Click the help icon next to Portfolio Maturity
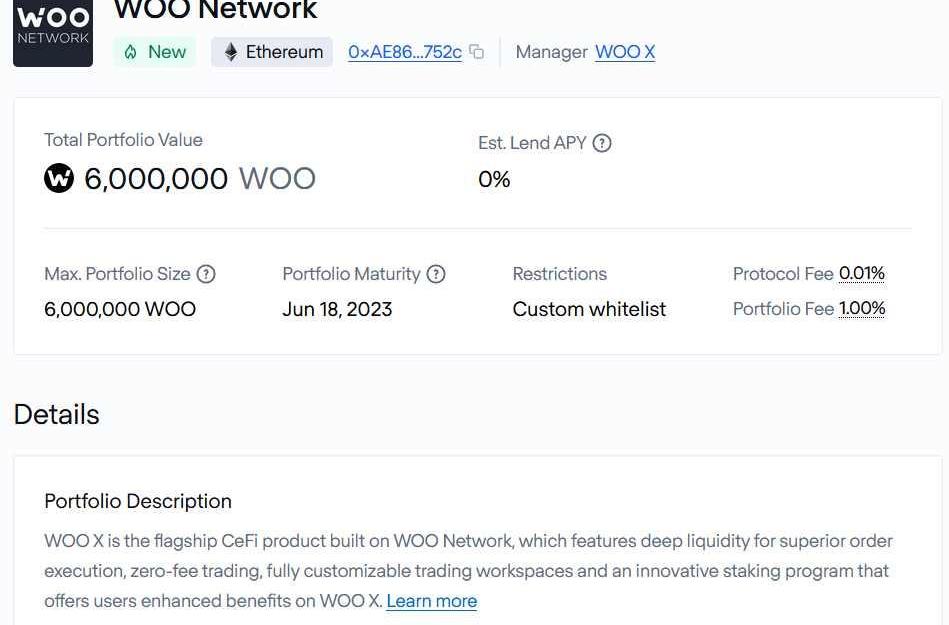The image size is (949, 625). coord(436,274)
